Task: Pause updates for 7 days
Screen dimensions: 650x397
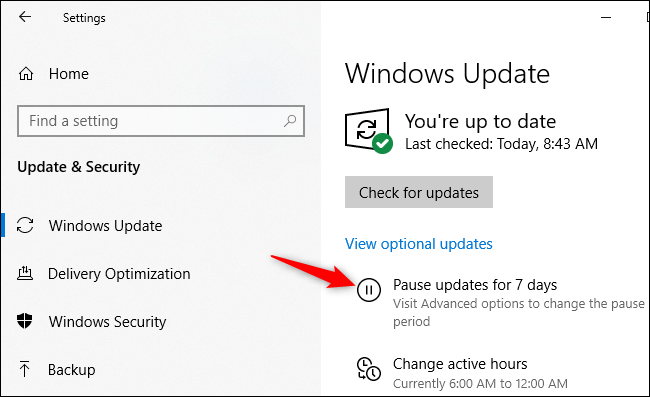Action: click(475, 285)
